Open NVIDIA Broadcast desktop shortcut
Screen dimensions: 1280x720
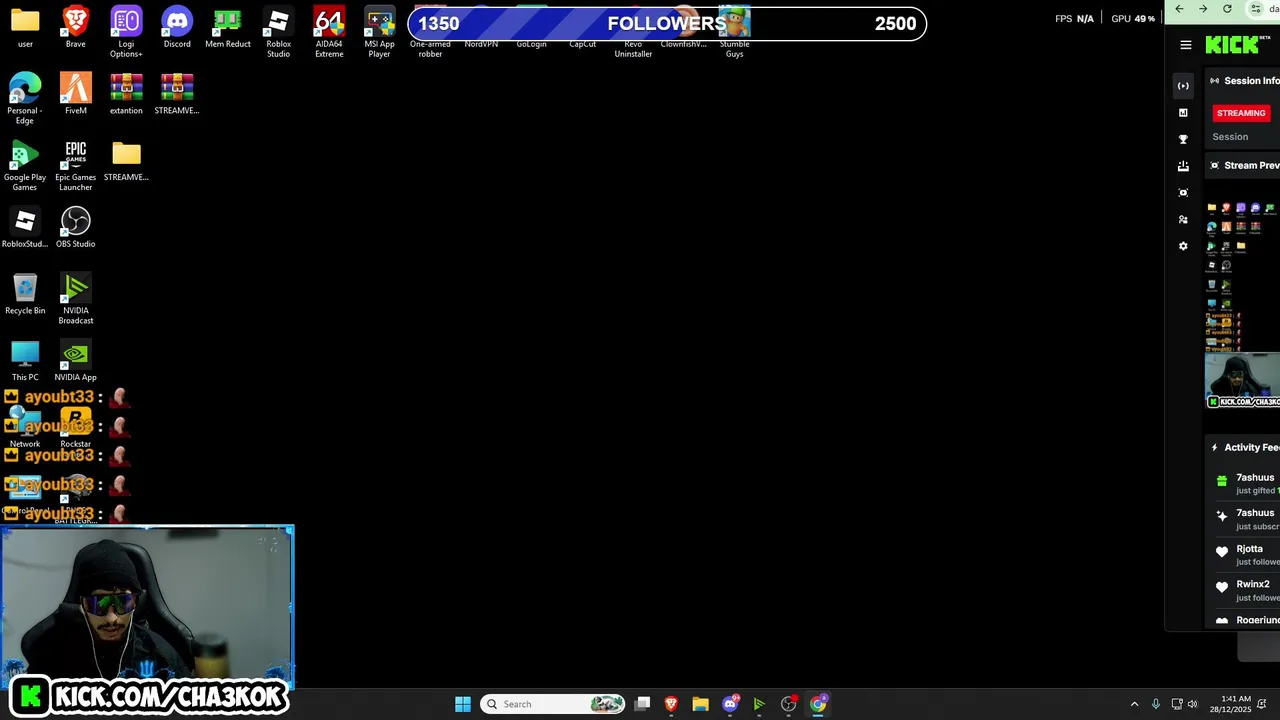point(76,299)
